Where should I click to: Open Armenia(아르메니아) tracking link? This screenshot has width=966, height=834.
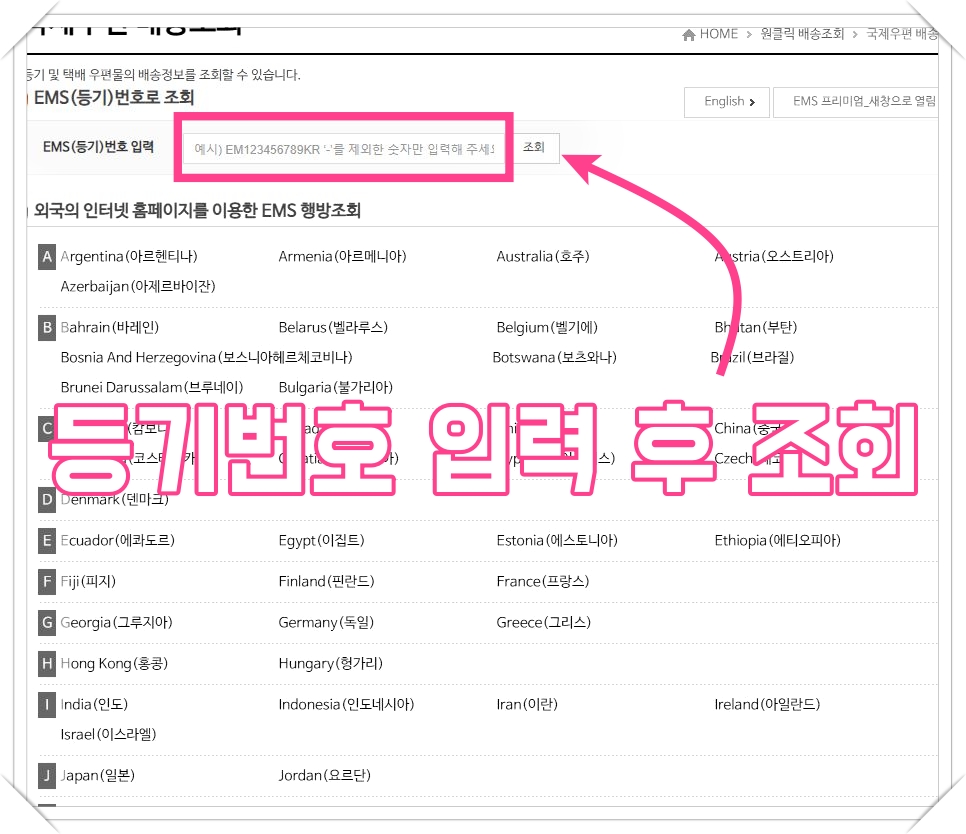pos(343,257)
